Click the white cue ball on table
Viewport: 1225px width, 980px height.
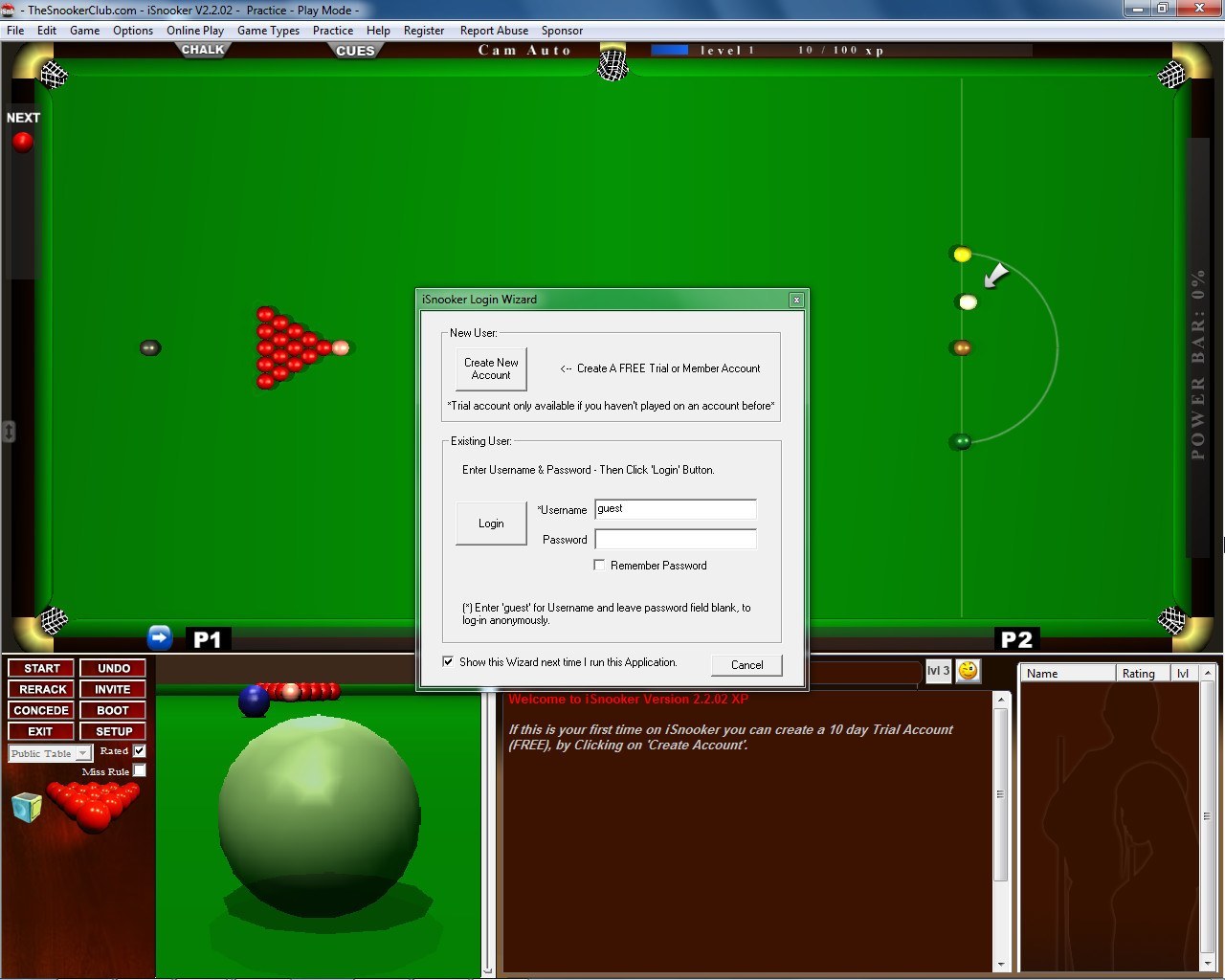(968, 302)
